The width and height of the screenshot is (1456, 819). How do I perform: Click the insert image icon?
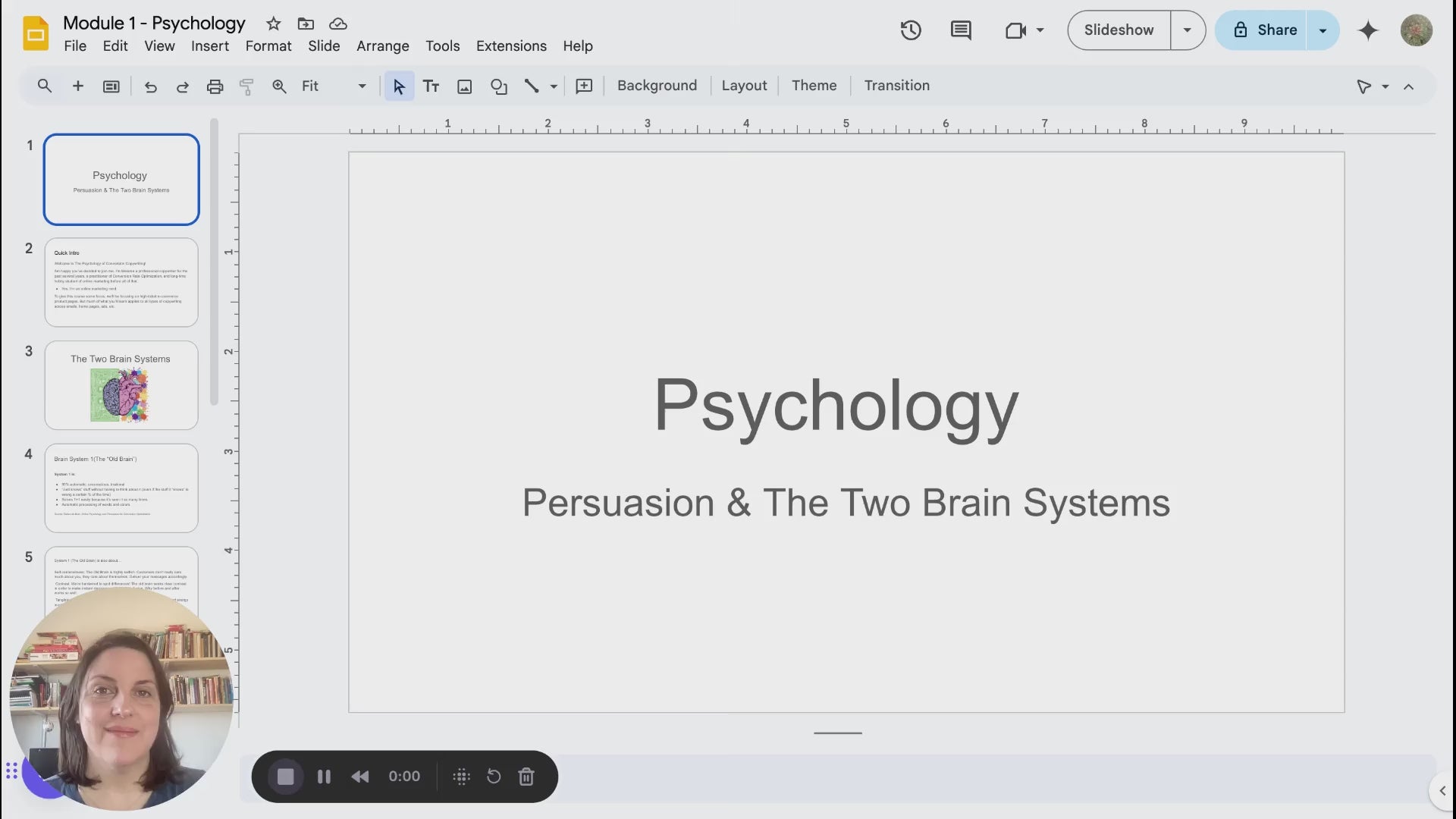coord(464,86)
